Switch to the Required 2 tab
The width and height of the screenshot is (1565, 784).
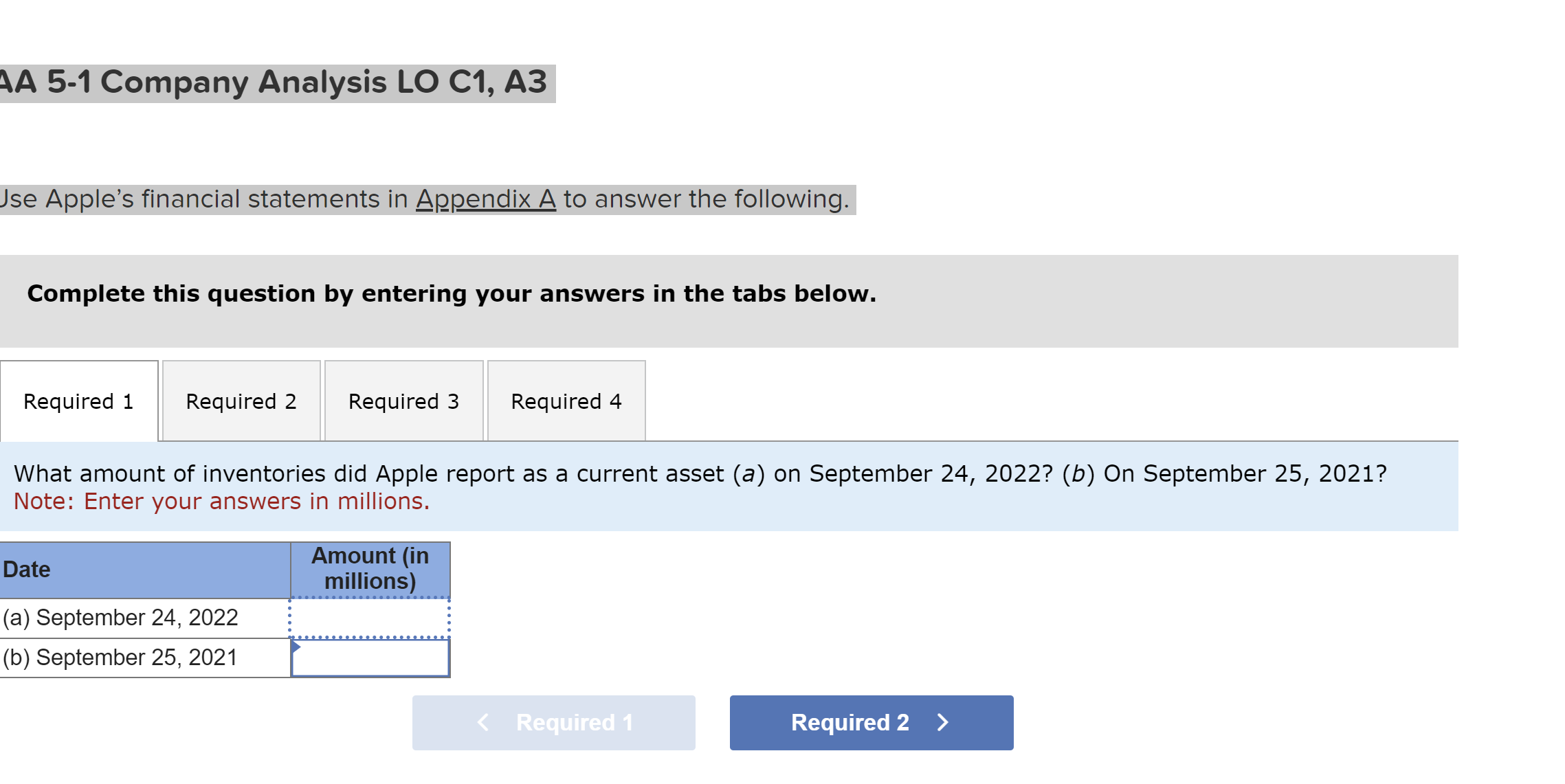pyautogui.click(x=241, y=401)
